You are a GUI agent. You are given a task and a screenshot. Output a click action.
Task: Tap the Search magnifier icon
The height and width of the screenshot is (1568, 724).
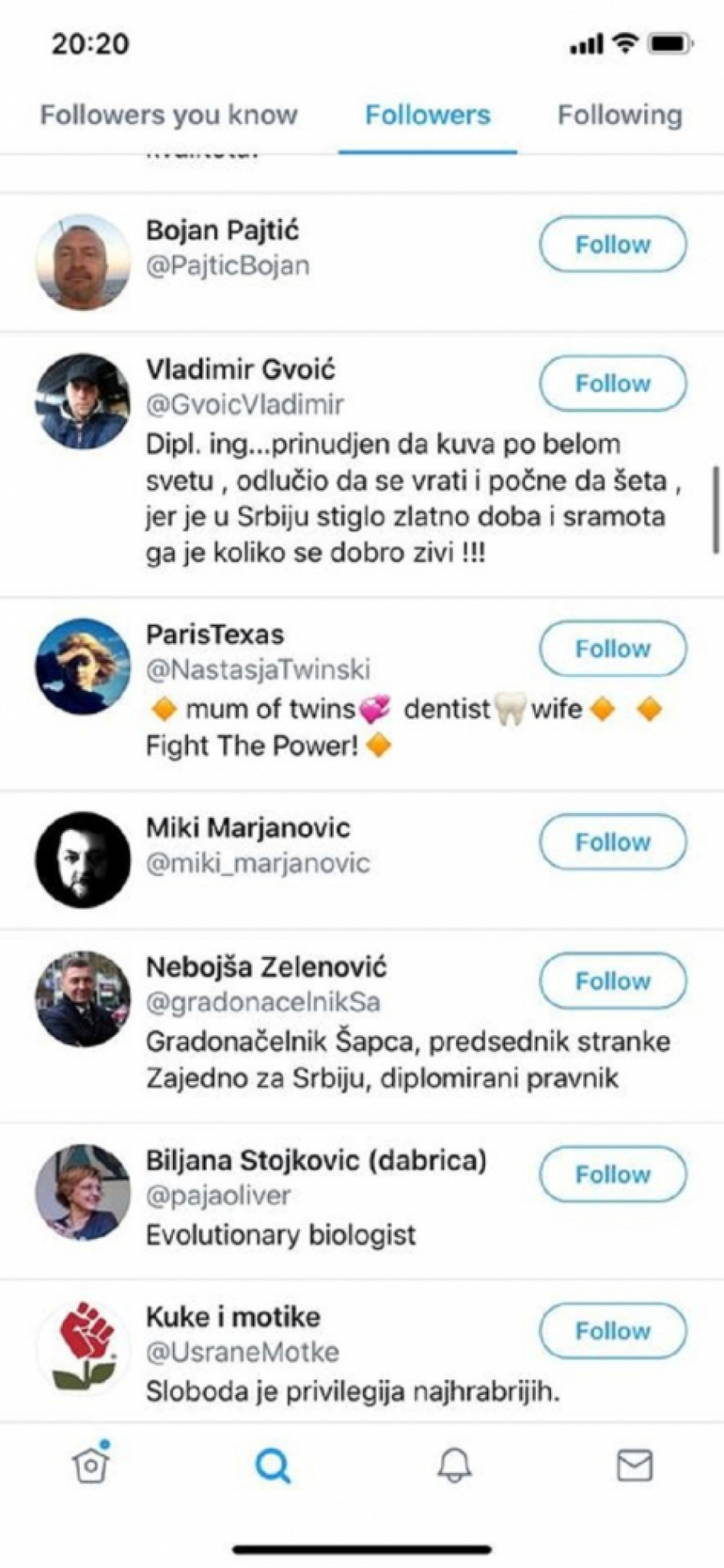[x=273, y=1465]
